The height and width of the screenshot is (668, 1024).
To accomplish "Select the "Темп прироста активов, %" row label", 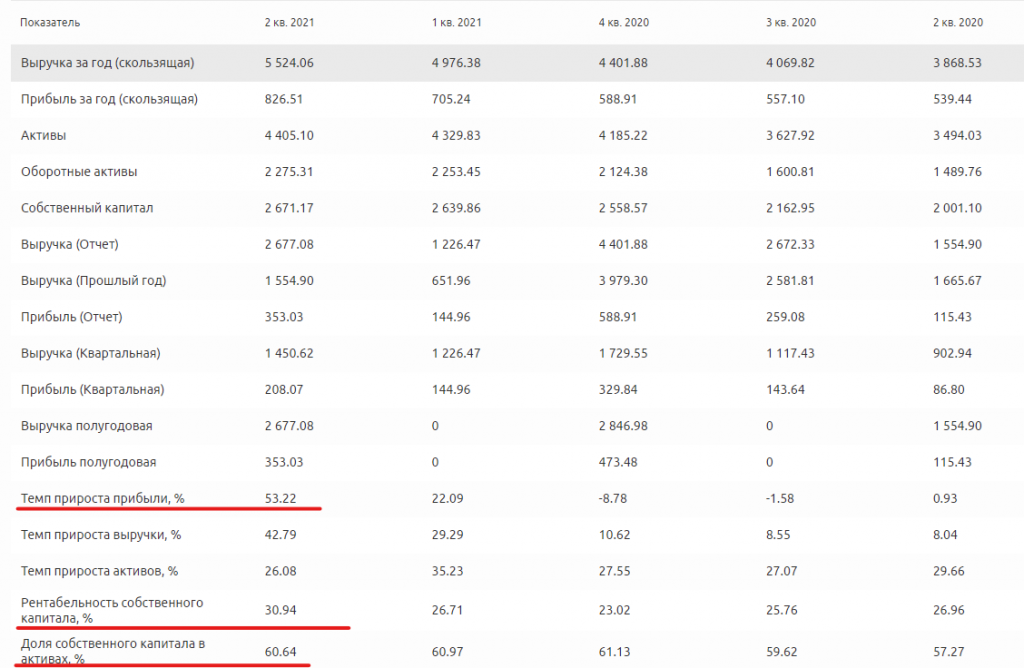I will click(x=99, y=571).
